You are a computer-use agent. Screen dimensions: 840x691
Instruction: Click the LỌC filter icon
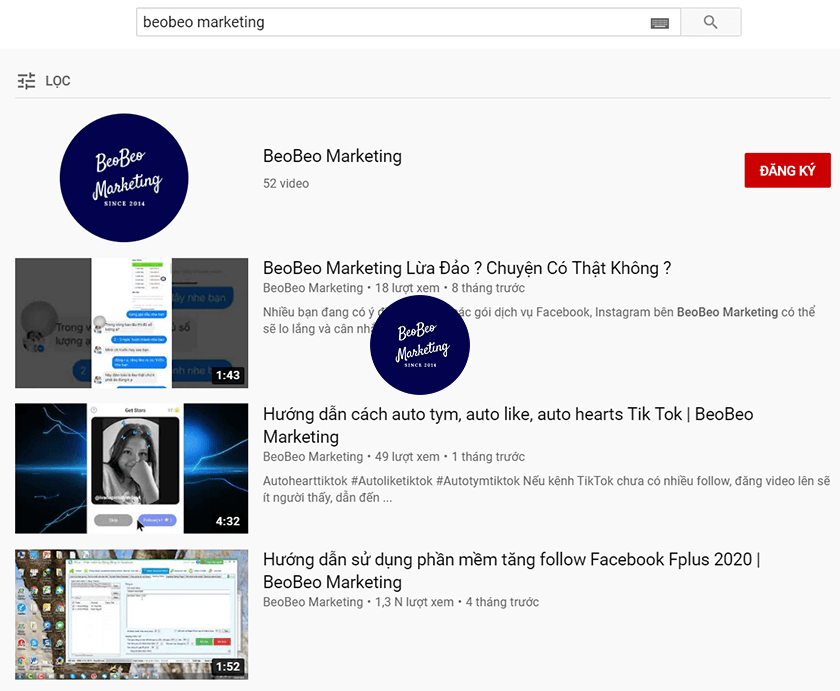pos(26,80)
